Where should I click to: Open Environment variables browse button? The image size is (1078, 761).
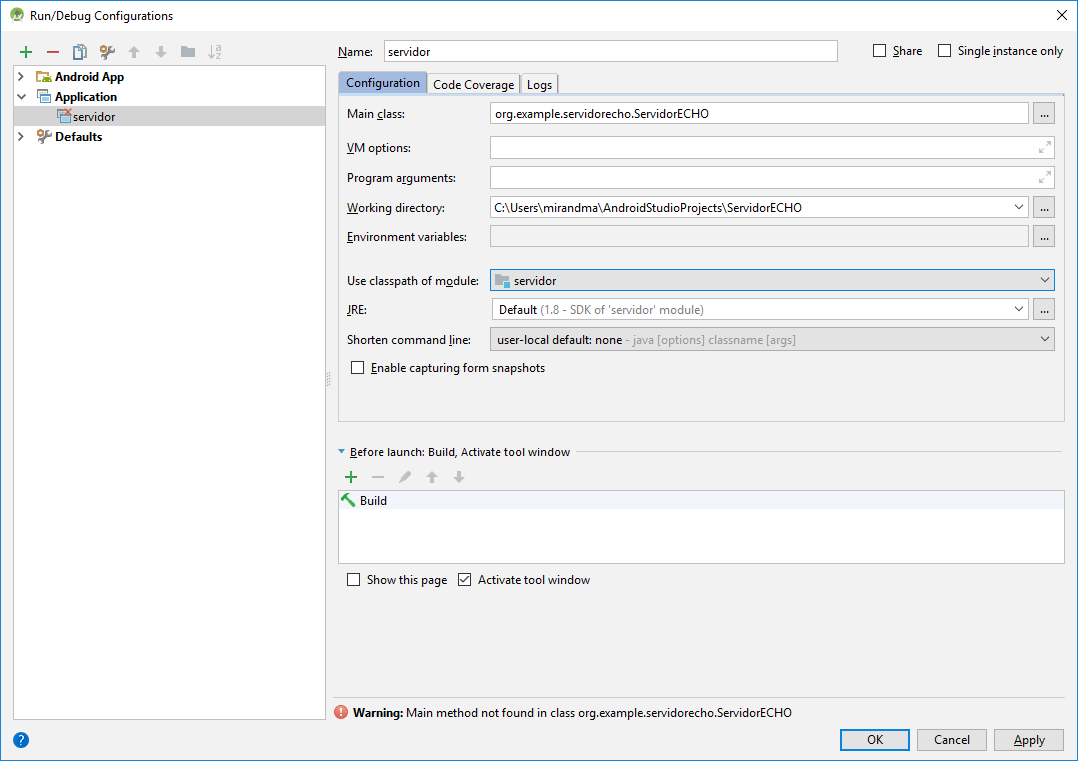[1044, 237]
